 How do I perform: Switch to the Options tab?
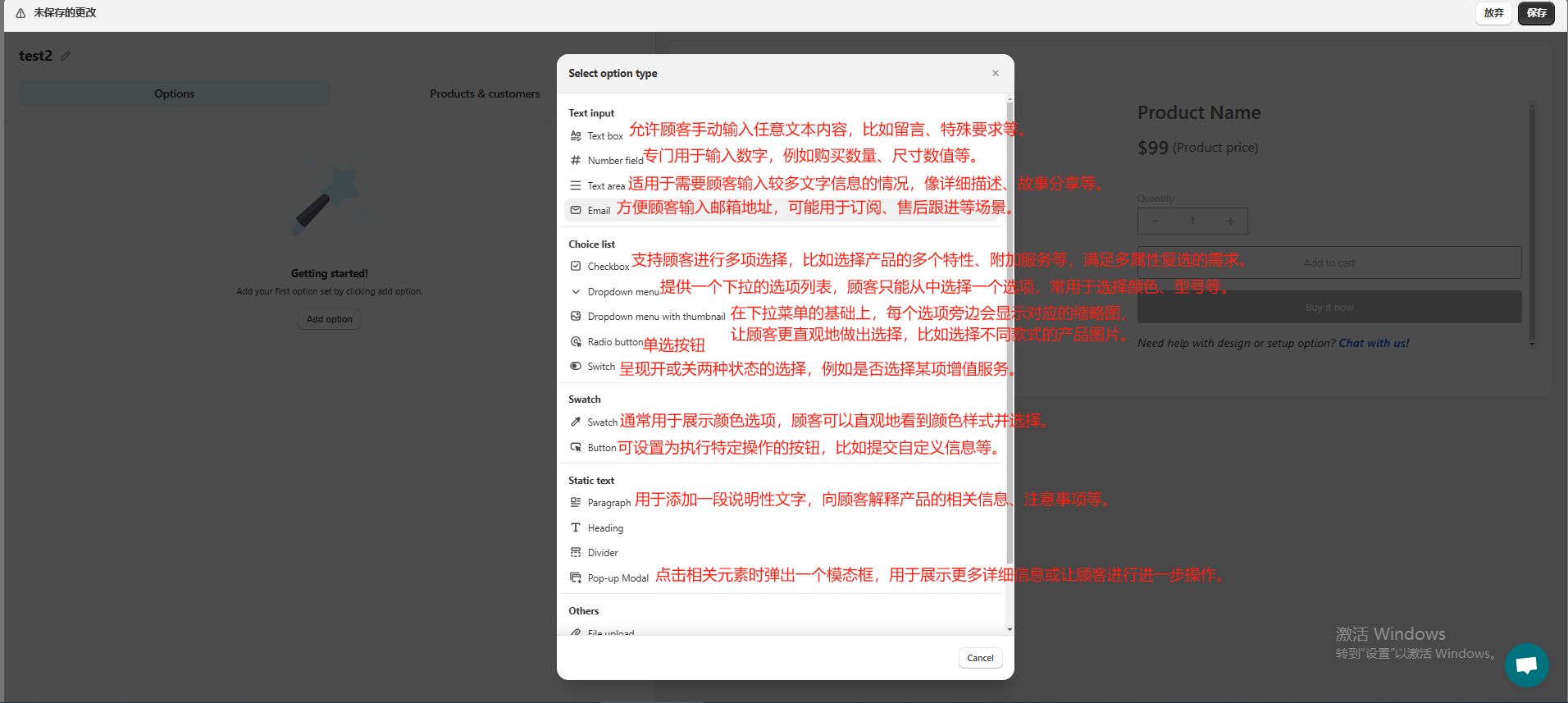[x=174, y=94]
